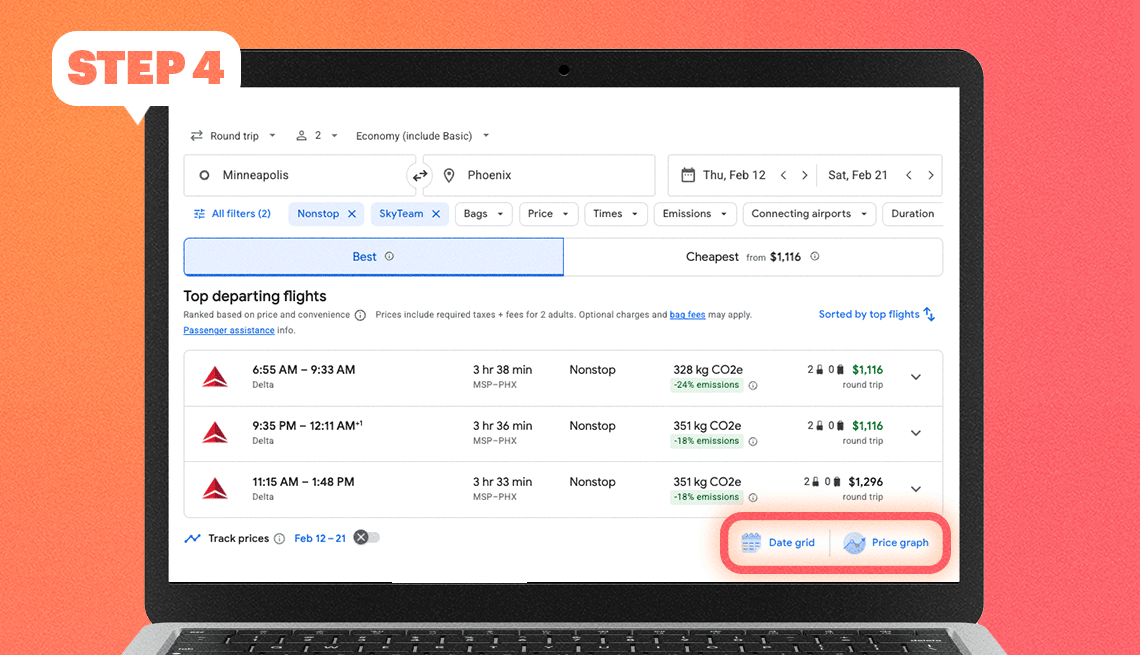The image size is (1140, 655).
Task: Open the Passenger assistance link
Action: (229, 329)
